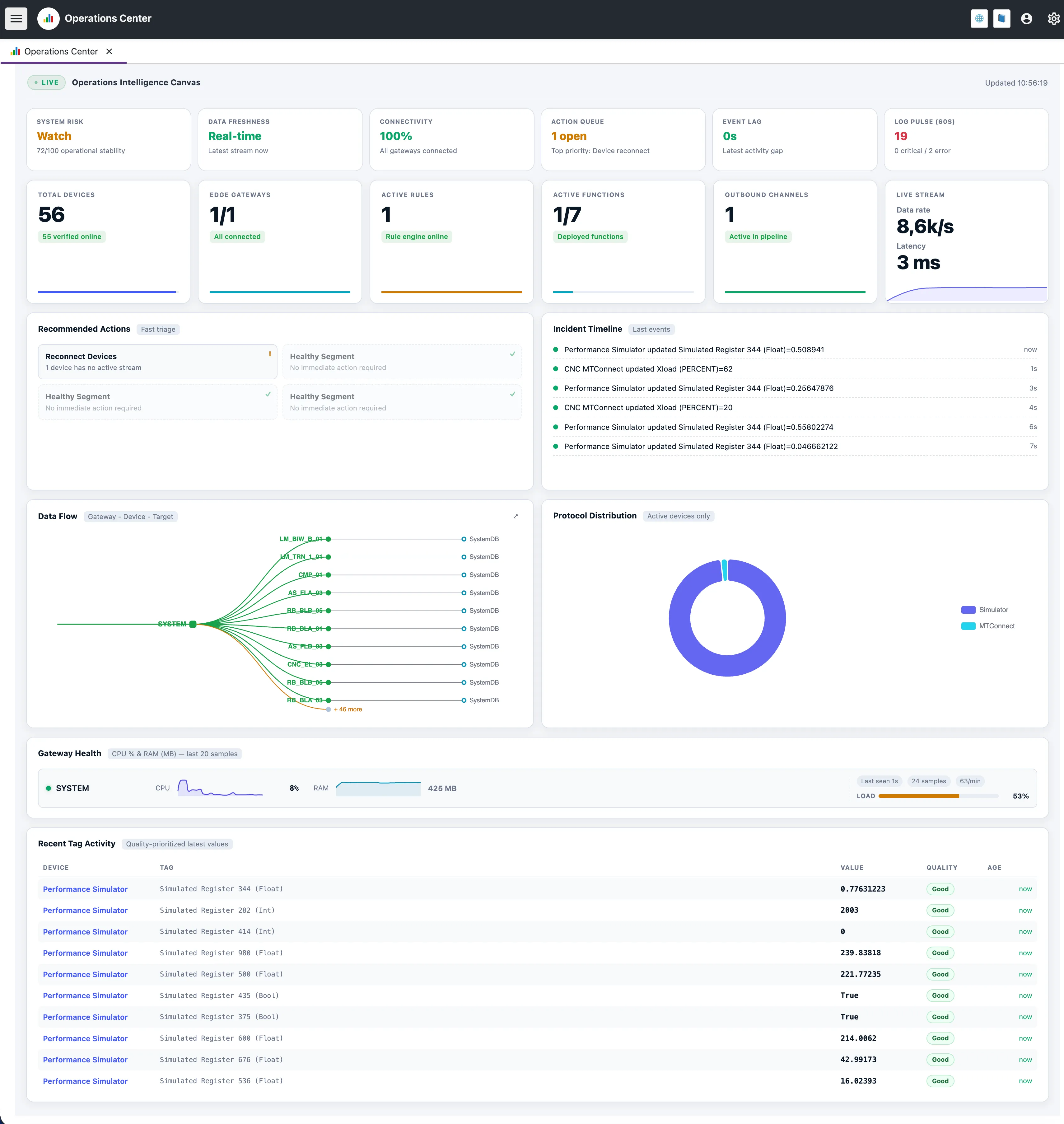Click the Reconnect Devices warning exclamation icon
This screenshot has height=1124, width=1064.
(x=270, y=354)
